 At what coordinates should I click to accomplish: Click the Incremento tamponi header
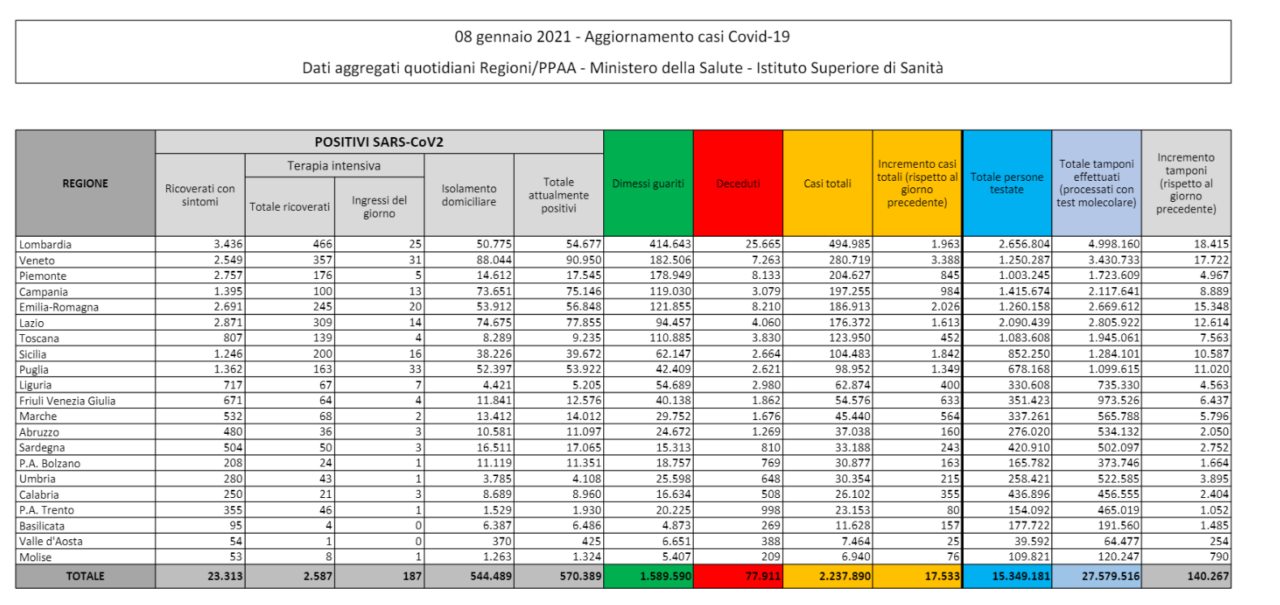point(1186,183)
